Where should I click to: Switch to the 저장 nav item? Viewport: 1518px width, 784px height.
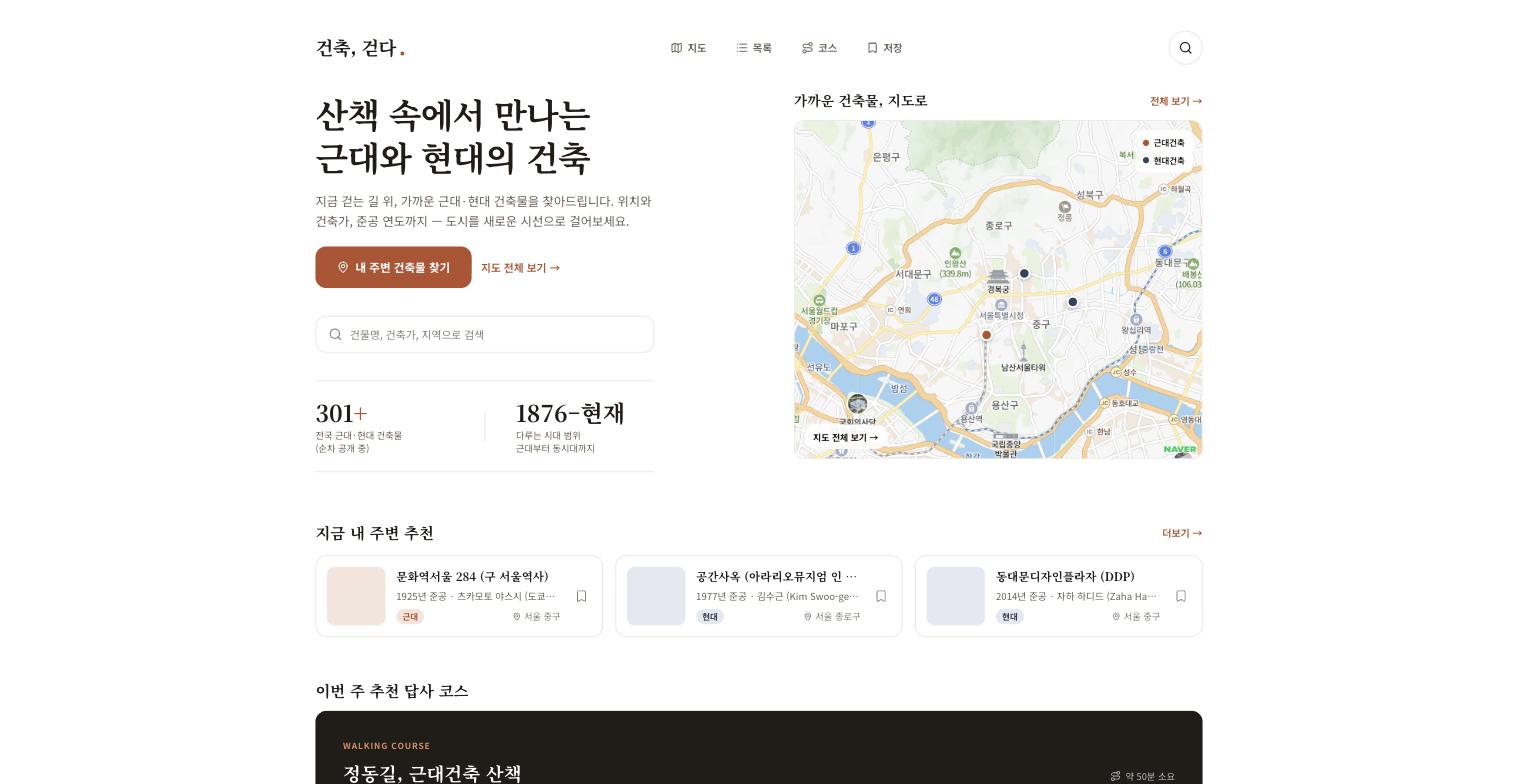click(x=885, y=48)
